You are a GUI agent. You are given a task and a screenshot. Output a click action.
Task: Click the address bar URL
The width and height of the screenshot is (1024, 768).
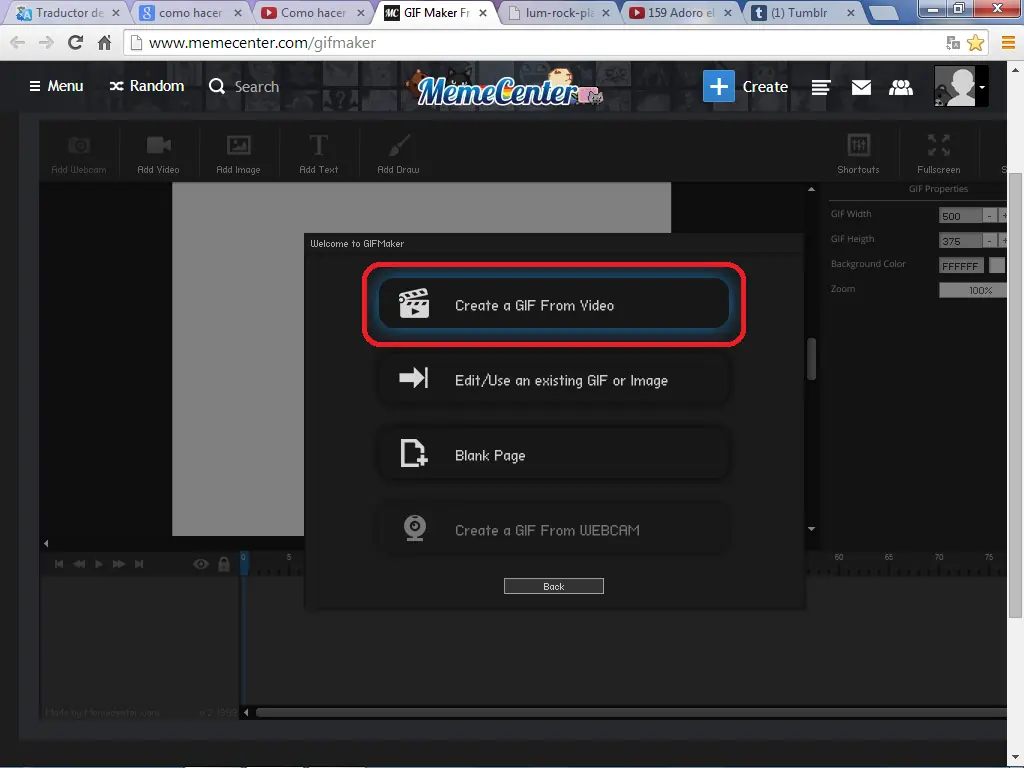(263, 43)
